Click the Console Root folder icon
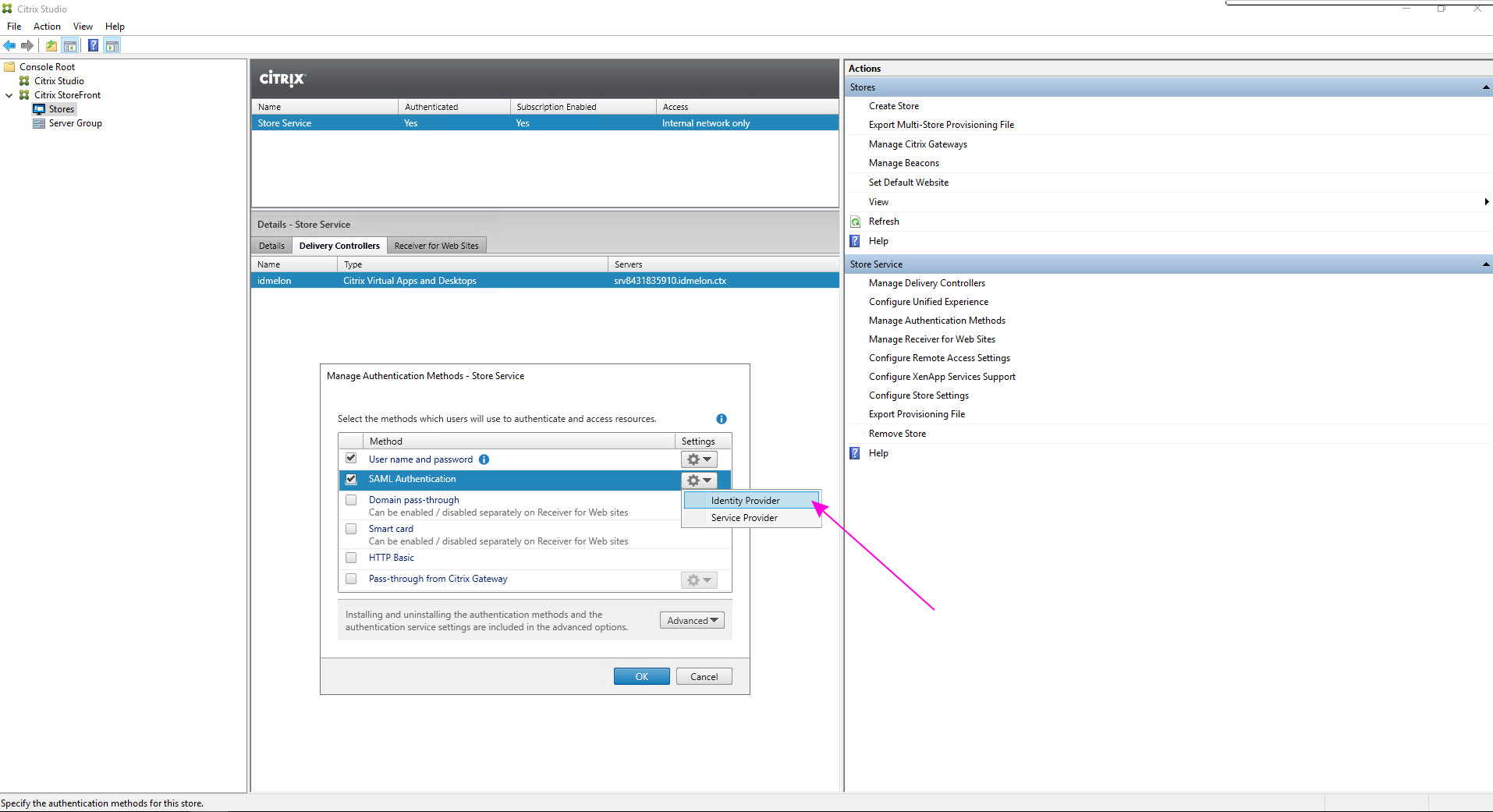This screenshot has width=1493, height=812. 10,67
